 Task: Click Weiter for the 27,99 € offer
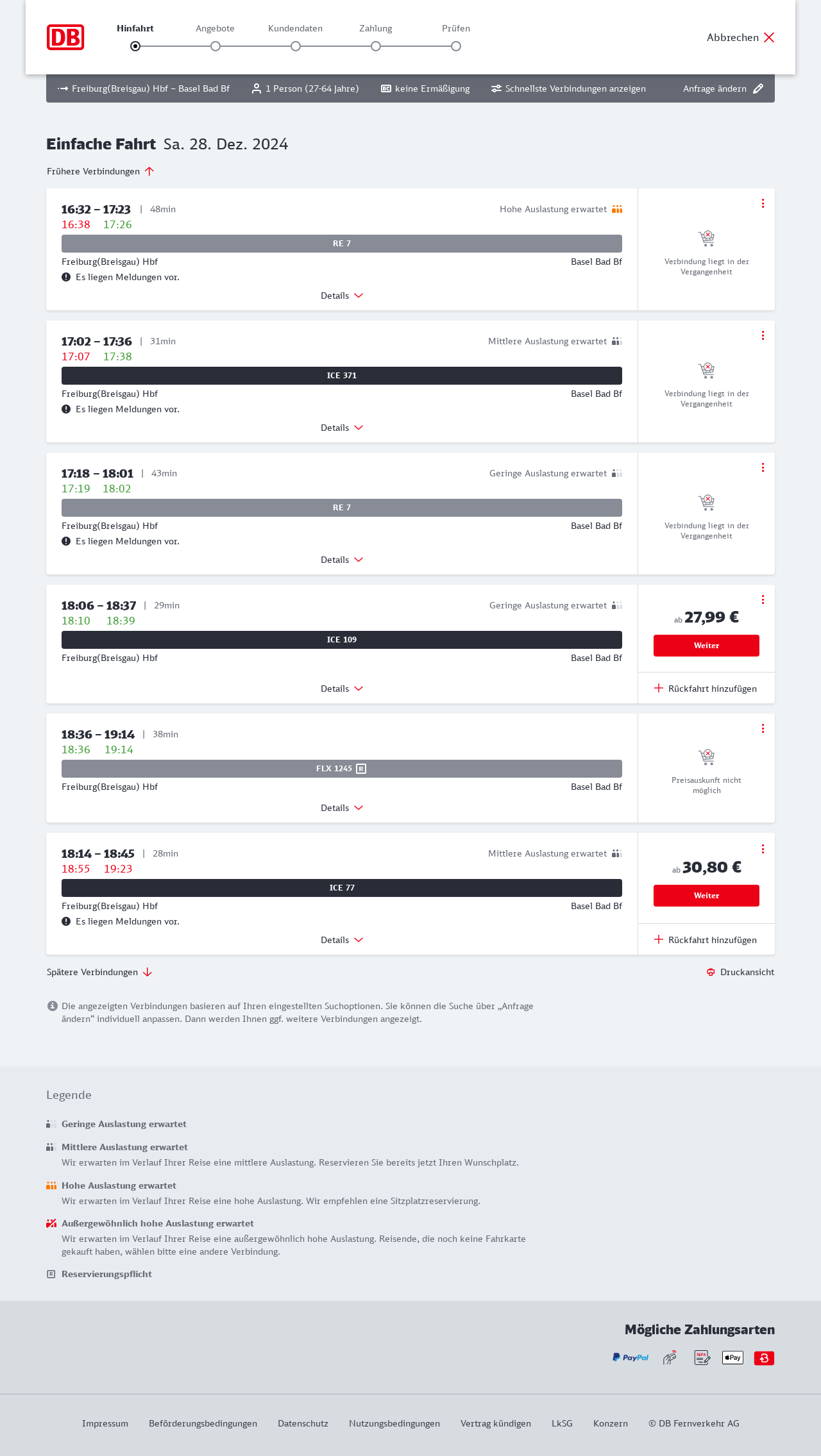706,646
